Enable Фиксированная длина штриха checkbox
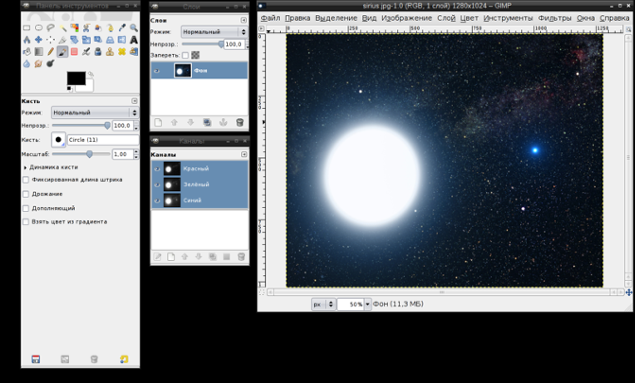The image size is (635, 383). click(26, 180)
